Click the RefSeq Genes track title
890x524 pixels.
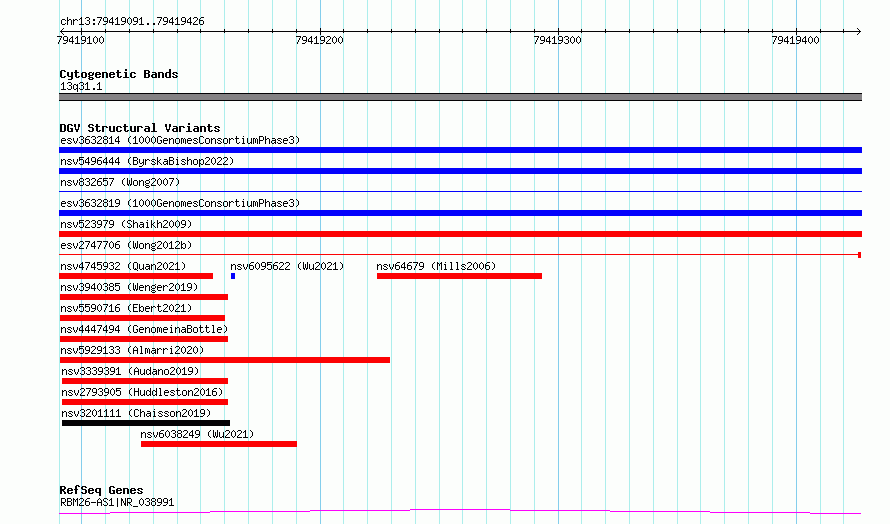(101, 491)
